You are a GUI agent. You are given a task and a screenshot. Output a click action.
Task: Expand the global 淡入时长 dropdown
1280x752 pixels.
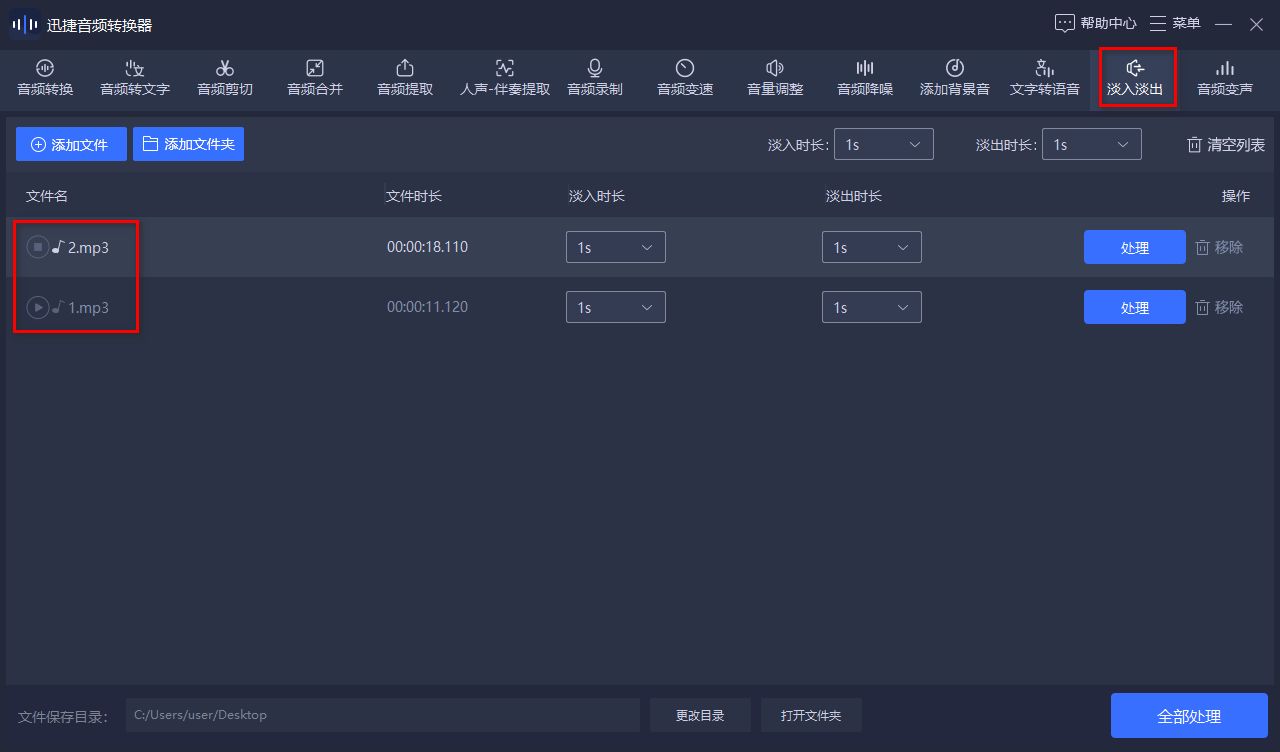click(x=884, y=144)
